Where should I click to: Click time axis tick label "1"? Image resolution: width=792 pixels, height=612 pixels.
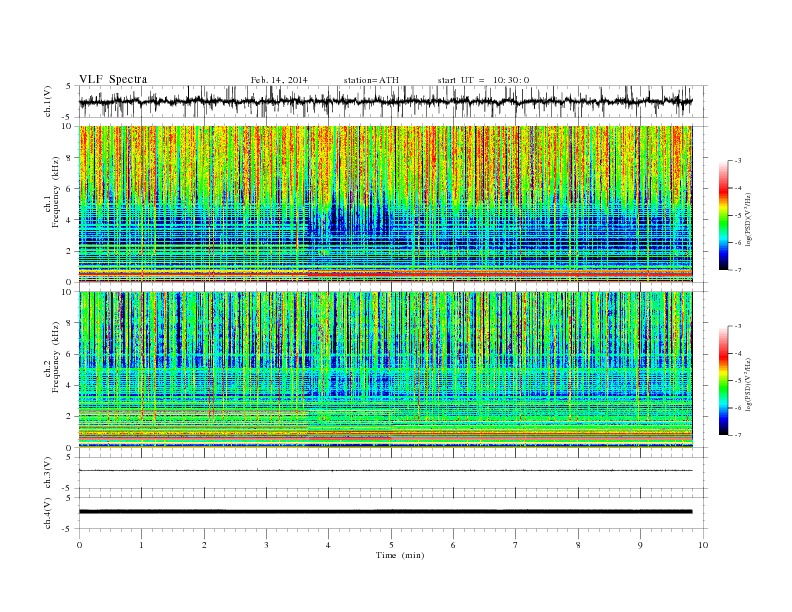tap(141, 545)
